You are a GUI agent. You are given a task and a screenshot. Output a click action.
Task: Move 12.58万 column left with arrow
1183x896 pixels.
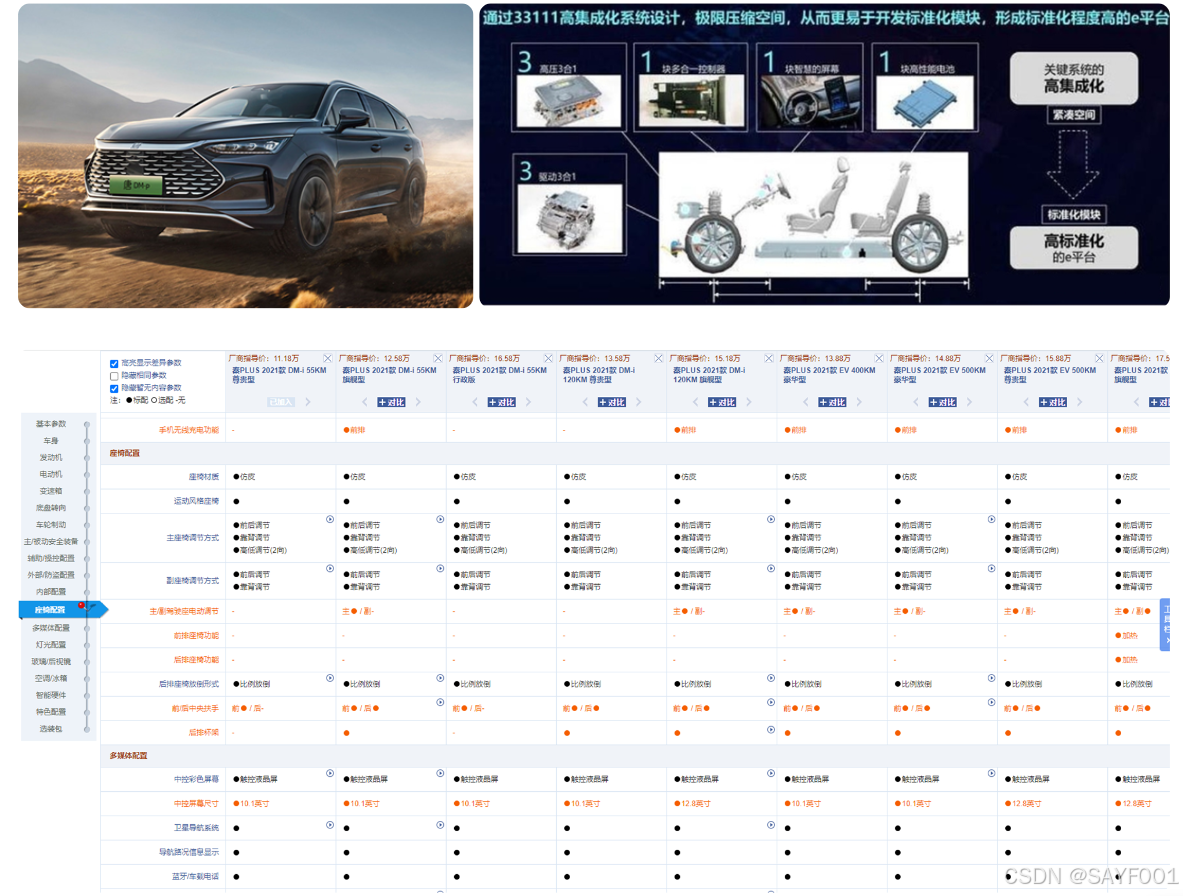364,402
